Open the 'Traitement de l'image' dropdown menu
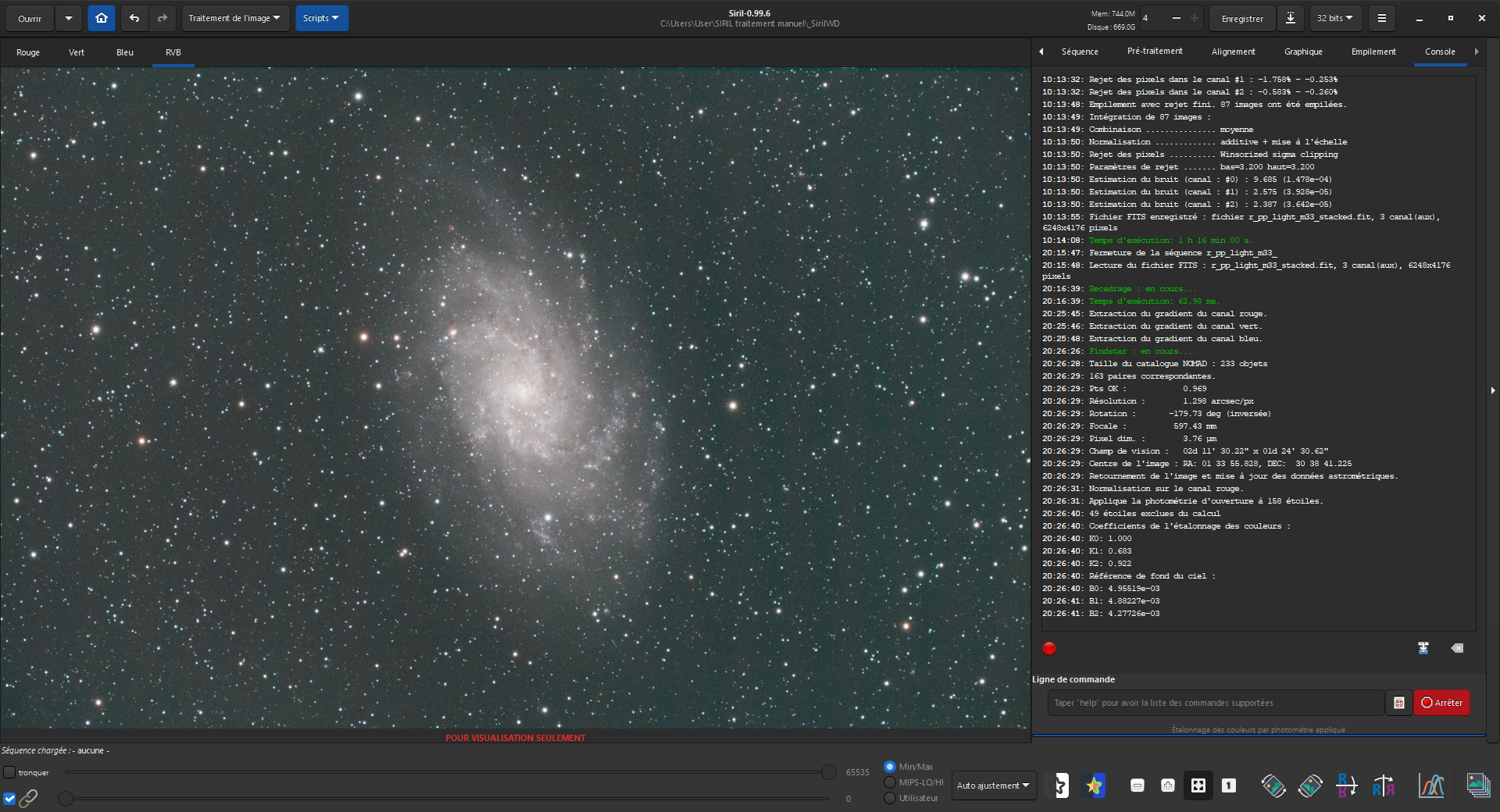 pos(234,18)
